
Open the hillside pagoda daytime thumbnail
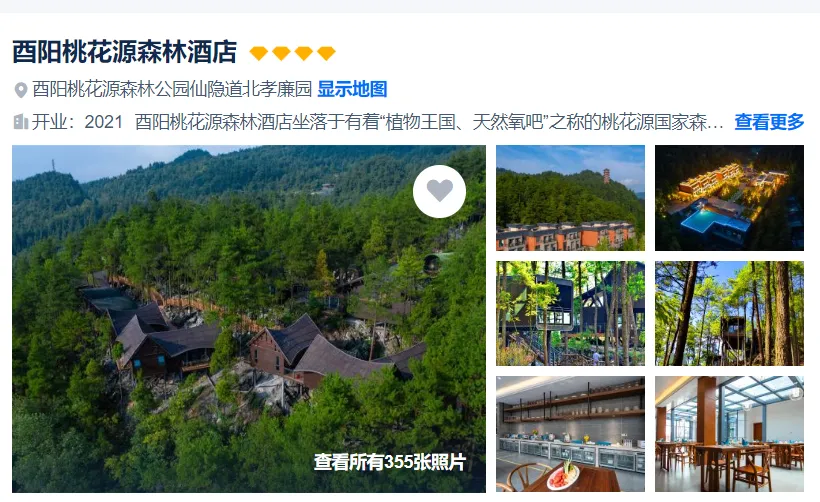tap(571, 198)
